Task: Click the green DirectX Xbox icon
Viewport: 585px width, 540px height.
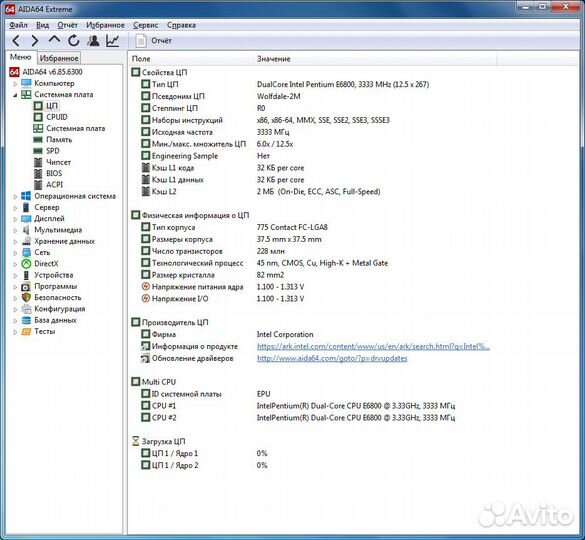Action: [26, 264]
